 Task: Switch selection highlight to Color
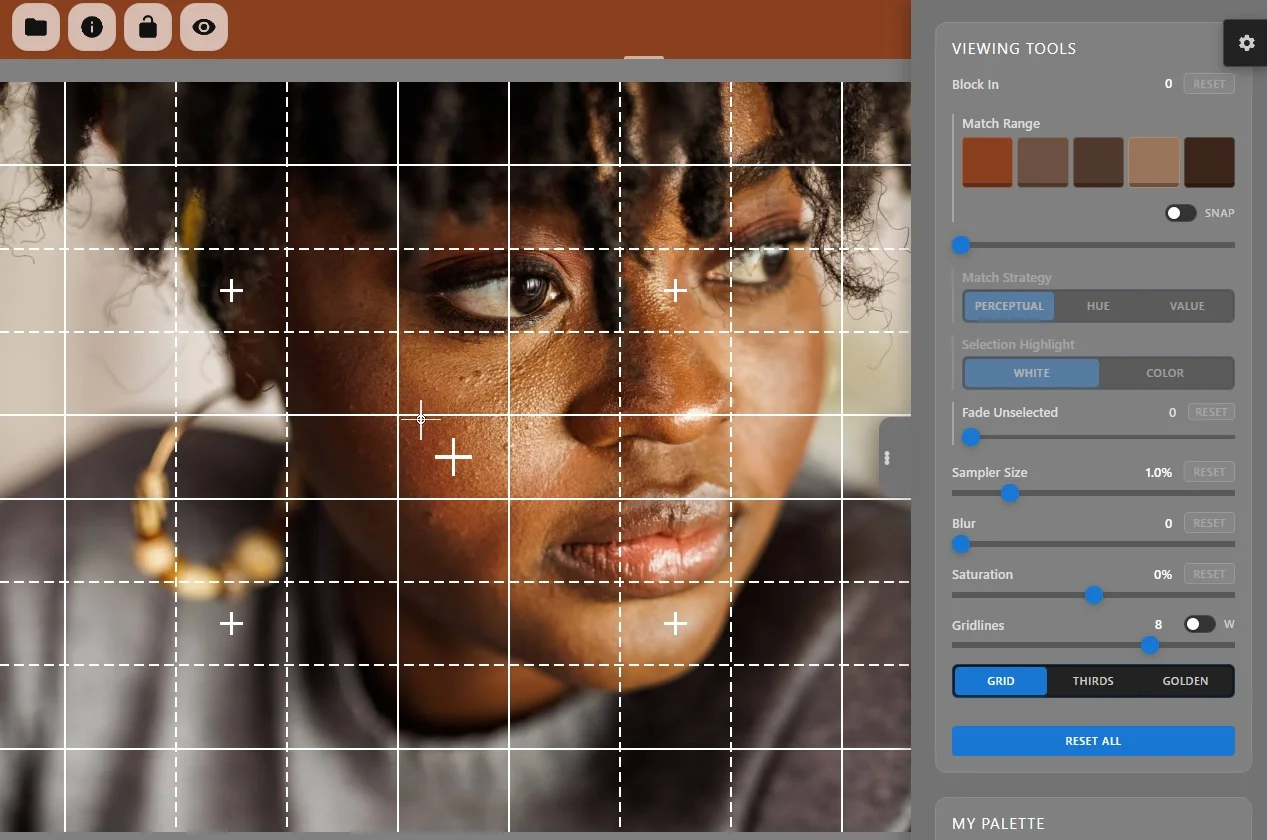tap(1165, 373)
